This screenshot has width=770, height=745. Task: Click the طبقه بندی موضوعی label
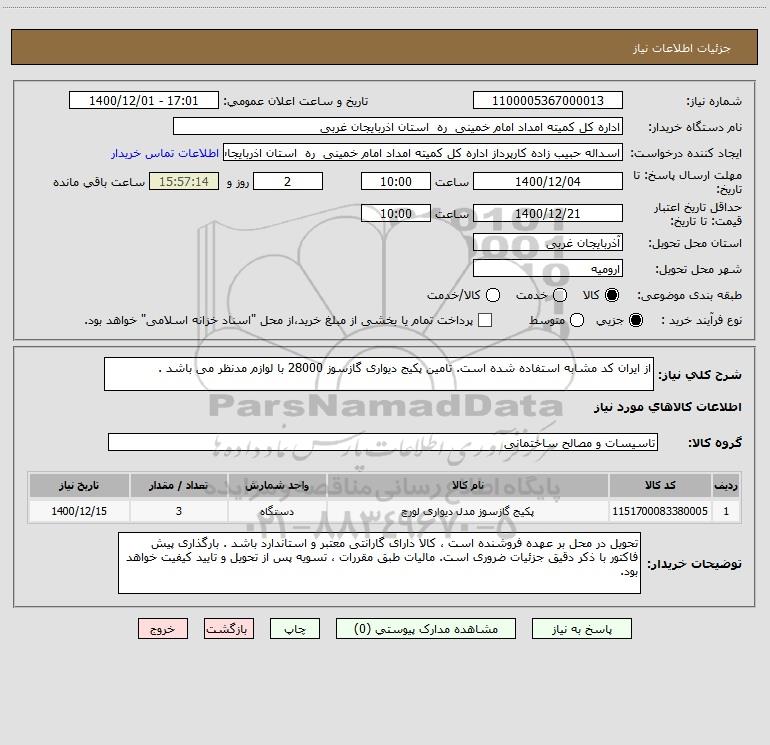pos(689,295)
